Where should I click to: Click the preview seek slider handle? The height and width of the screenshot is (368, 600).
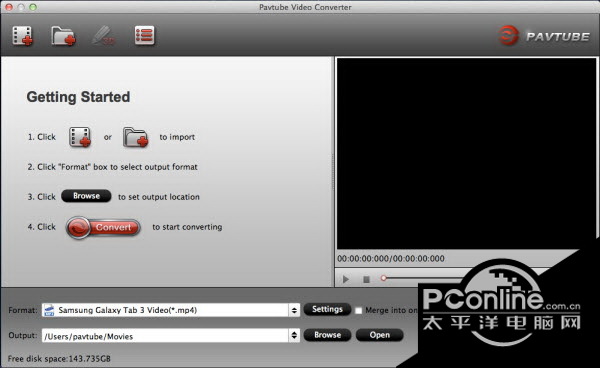383,278
